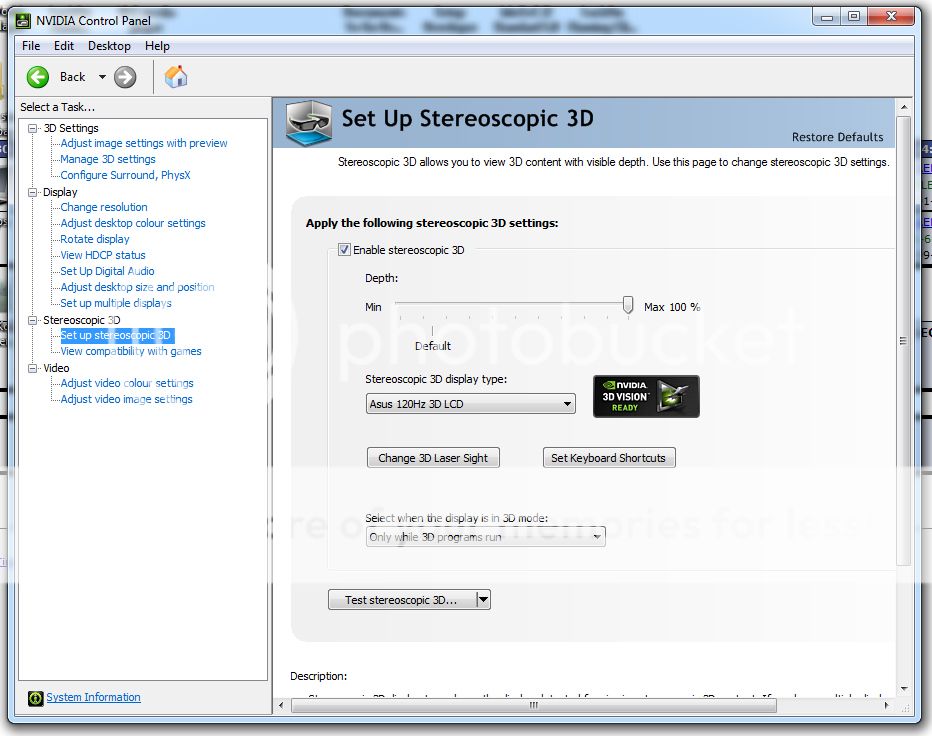Collapse the 3D Settings tree node
Screen dimensions: 932x736
[x=33, y=128]
